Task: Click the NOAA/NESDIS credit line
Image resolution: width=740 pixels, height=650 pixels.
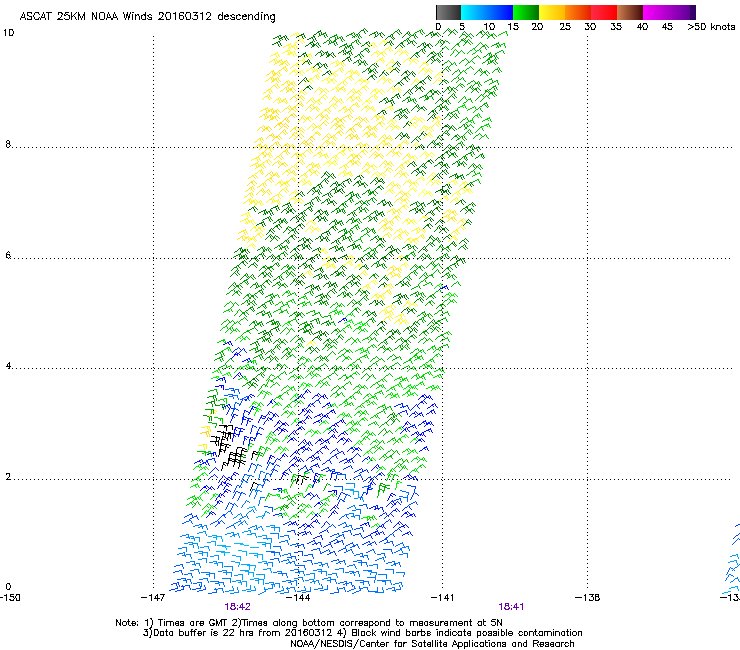Action: coord(432,644)
